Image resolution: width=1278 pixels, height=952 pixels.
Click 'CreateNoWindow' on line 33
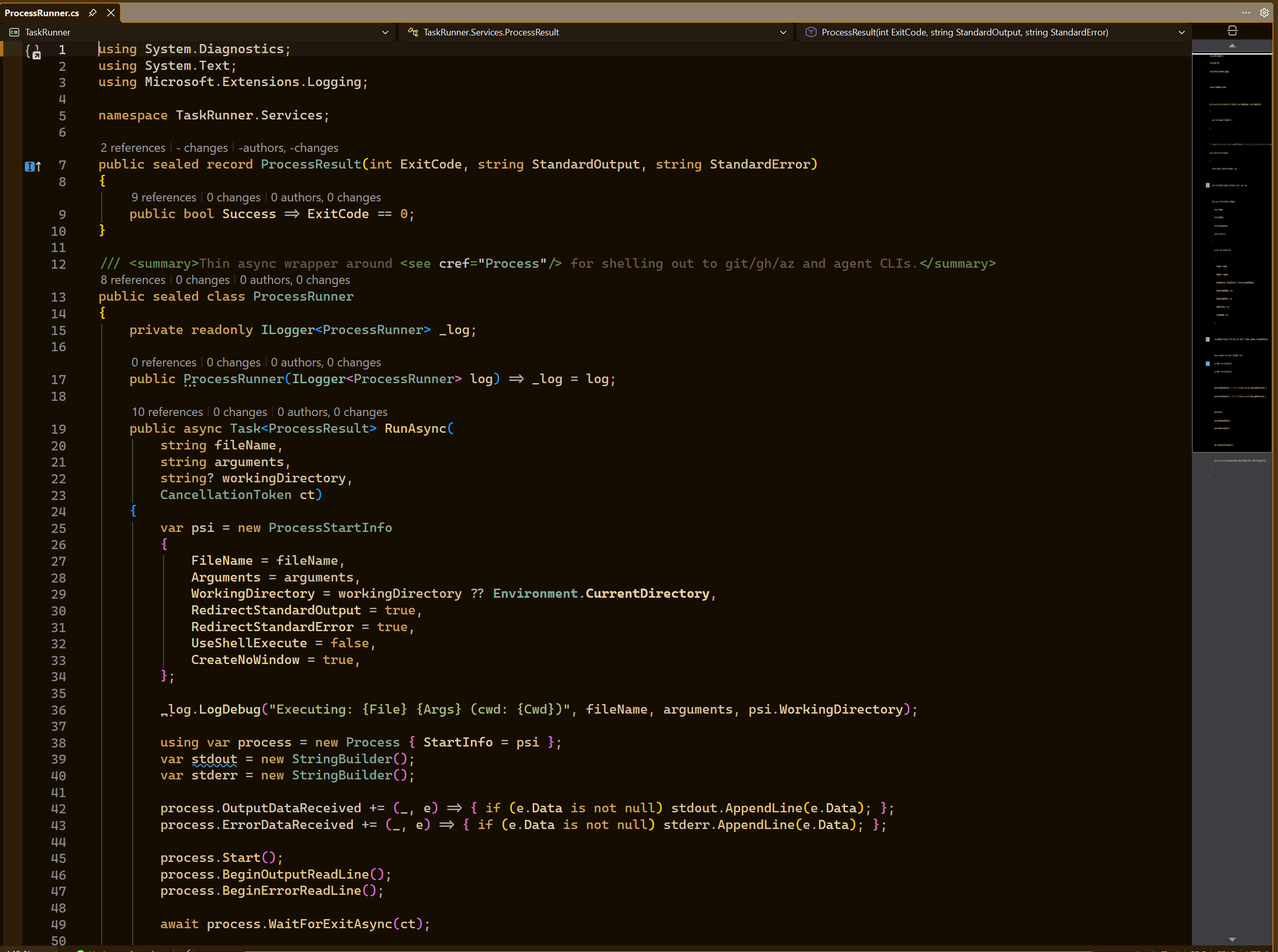[246, 660]
